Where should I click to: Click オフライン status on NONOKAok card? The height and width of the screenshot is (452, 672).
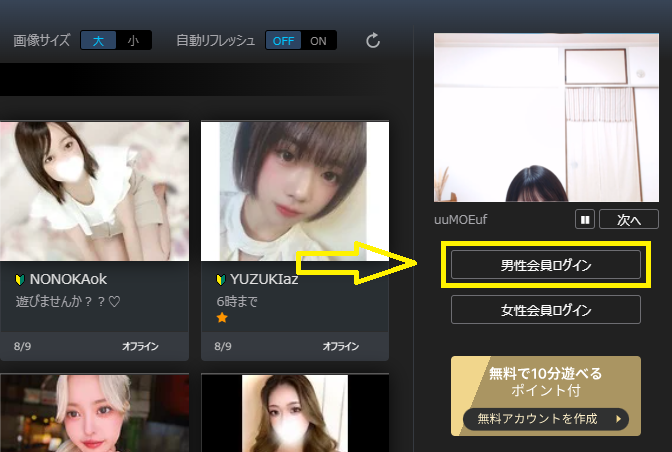coord(140,346)
